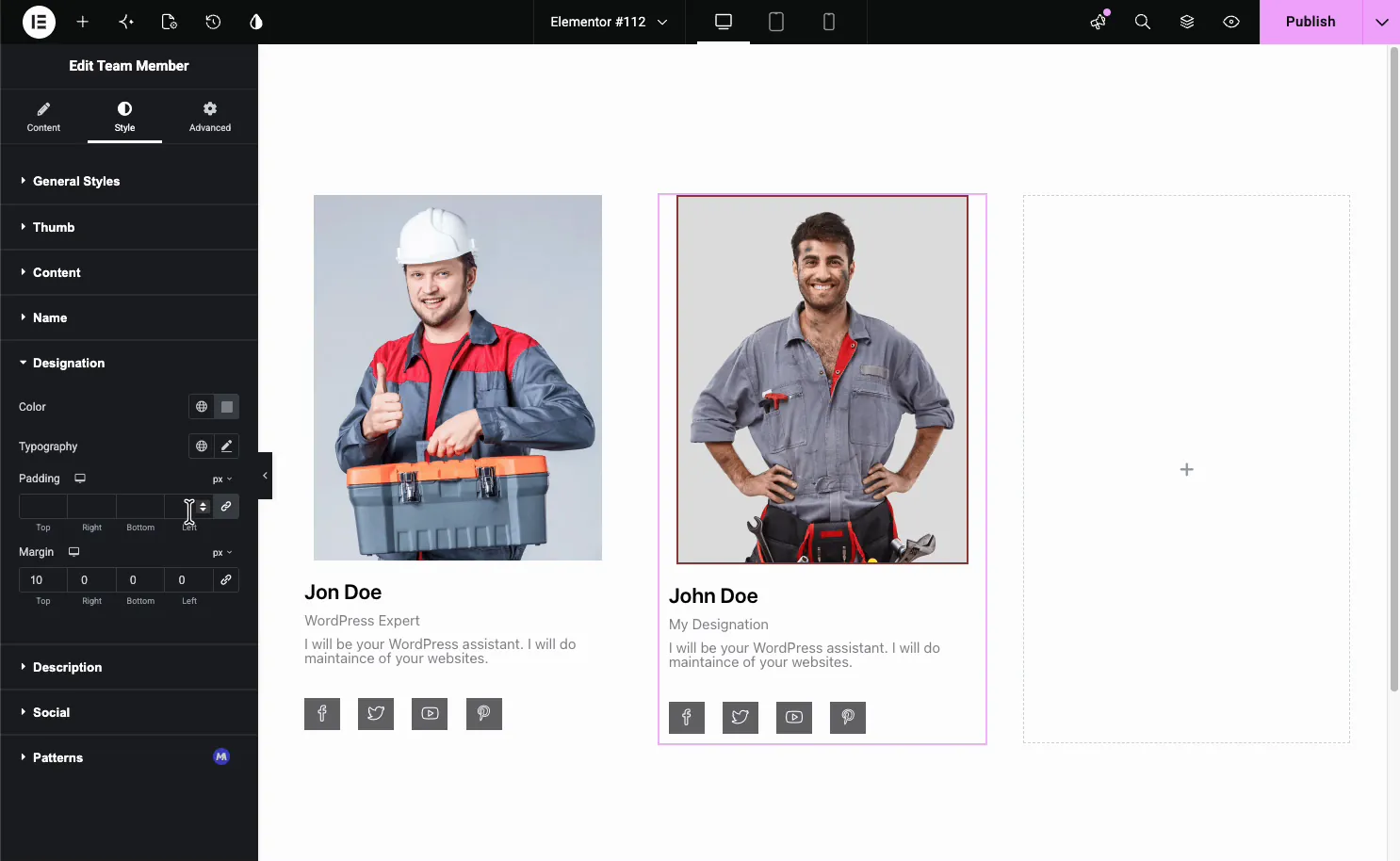
Task: Open the revision history icon
Action: coord(213,22)
